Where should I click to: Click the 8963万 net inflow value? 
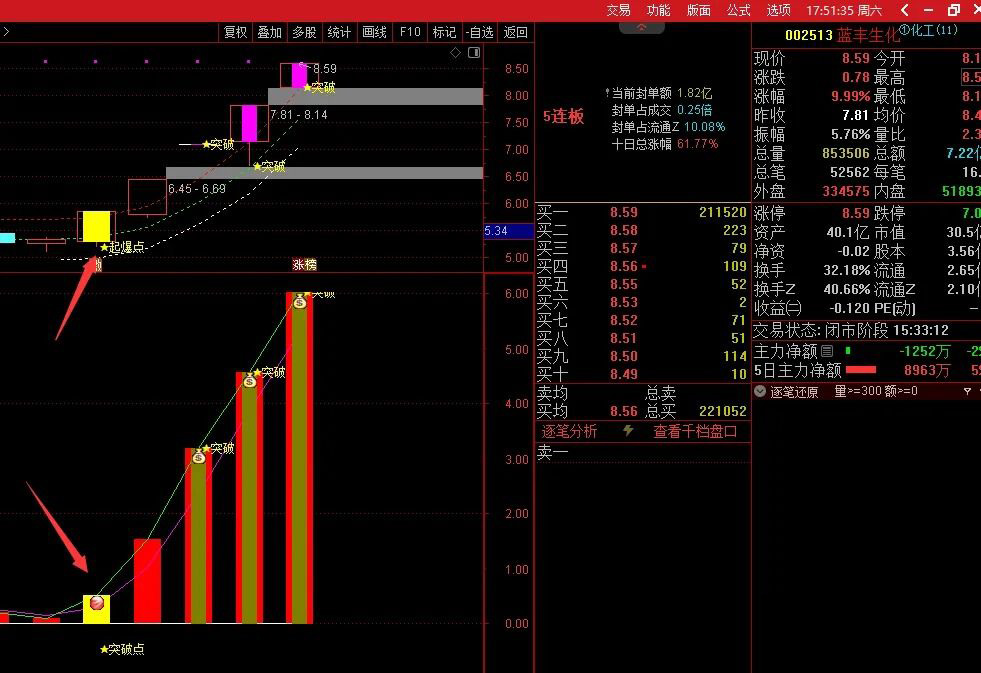point(927,371)
